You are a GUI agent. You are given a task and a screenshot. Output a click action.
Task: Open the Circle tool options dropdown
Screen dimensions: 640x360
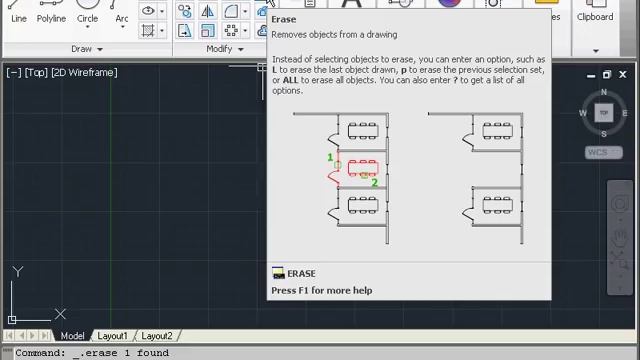87,27
